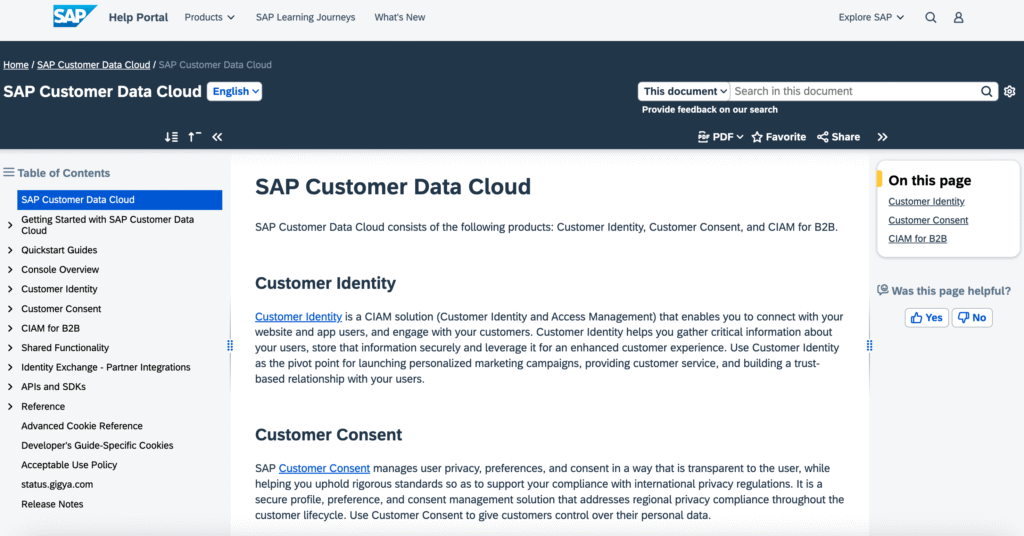Image resolution: width=1024 pixels, height=536 pixels.
Task: Open search settings gear icon
Action: pyautogui.click(x=1010, y=91)
